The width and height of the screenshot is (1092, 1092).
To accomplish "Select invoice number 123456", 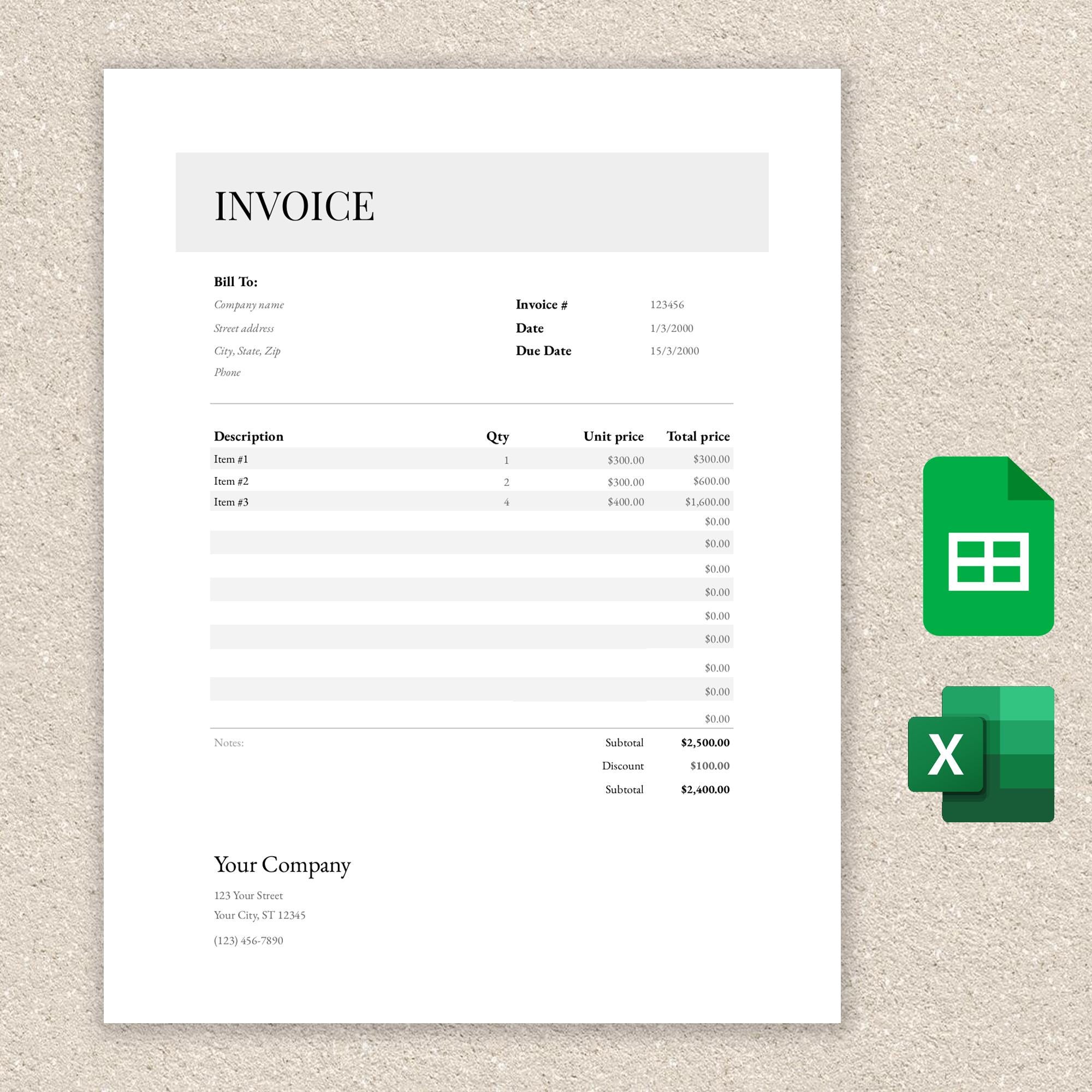I will 667,305.
